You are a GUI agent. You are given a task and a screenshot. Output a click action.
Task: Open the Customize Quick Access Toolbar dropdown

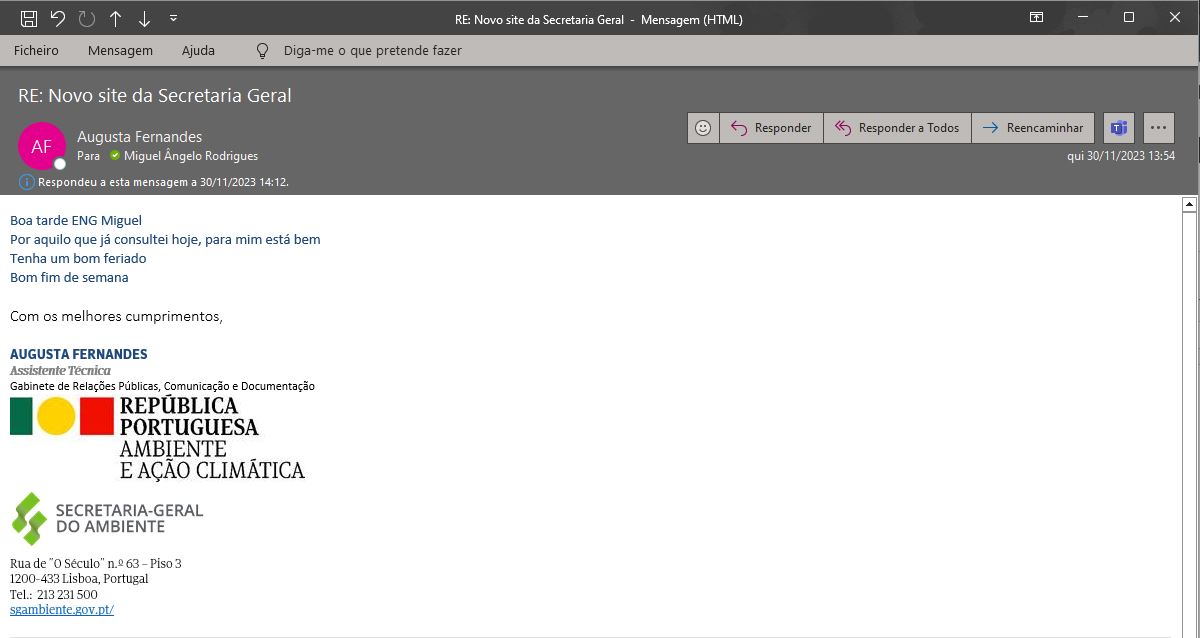[x=174, y=18]
